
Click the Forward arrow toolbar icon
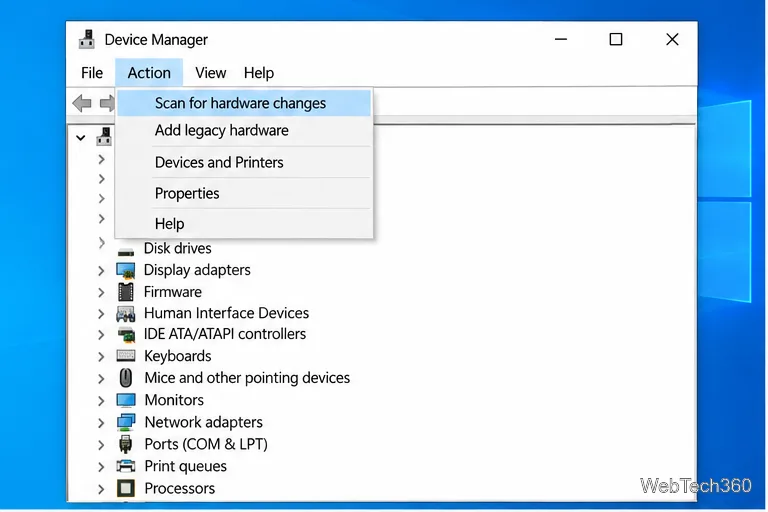[107, 103]
